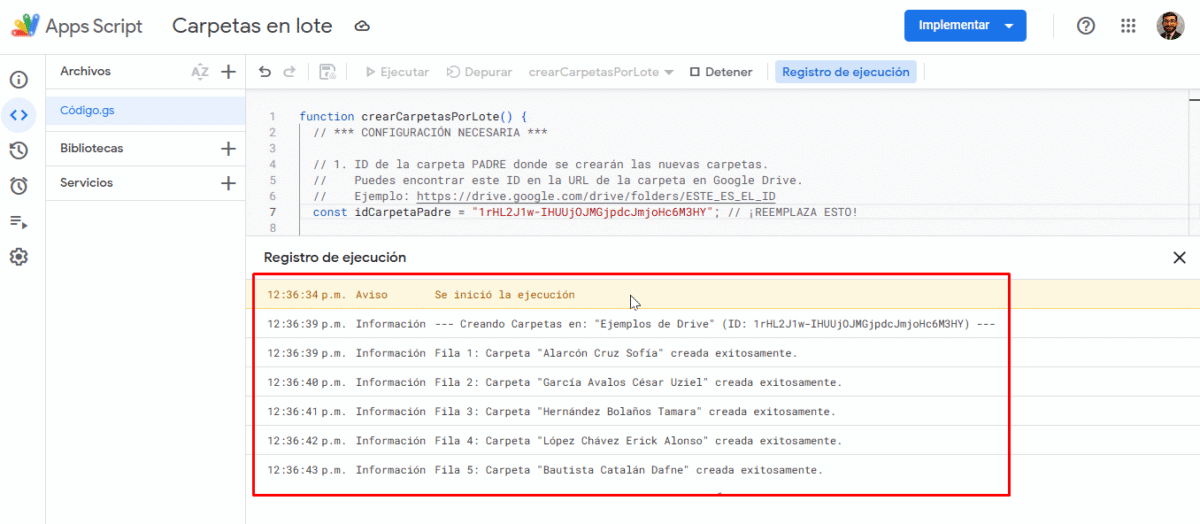The image size is (1200, 524).
Task: Click the project title Carpetas en lote
Action: pyautogui.click(x=252, y=26)
